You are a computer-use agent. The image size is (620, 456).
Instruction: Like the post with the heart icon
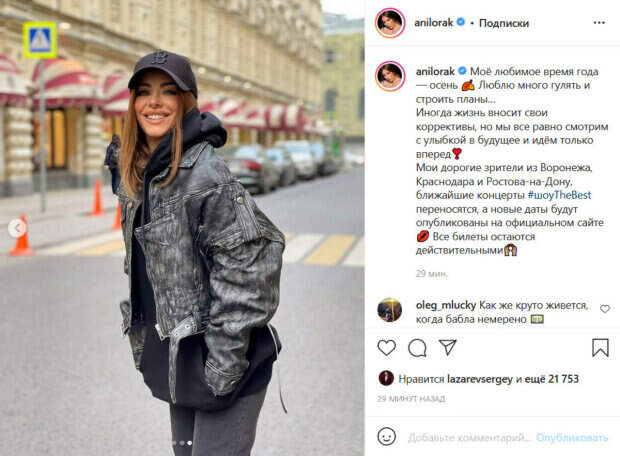pyautogui.click(x=386, y=348)
